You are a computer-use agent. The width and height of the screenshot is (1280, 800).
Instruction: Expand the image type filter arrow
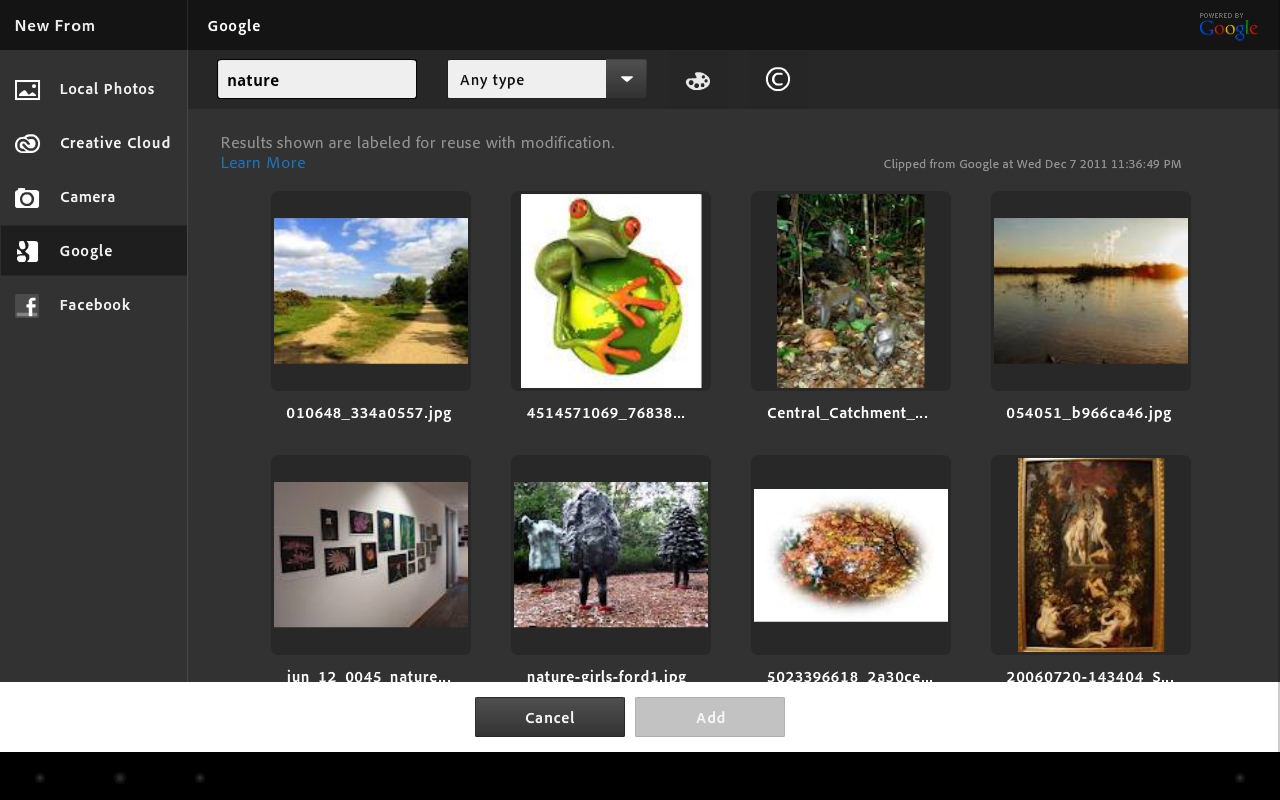click(626, 78)
